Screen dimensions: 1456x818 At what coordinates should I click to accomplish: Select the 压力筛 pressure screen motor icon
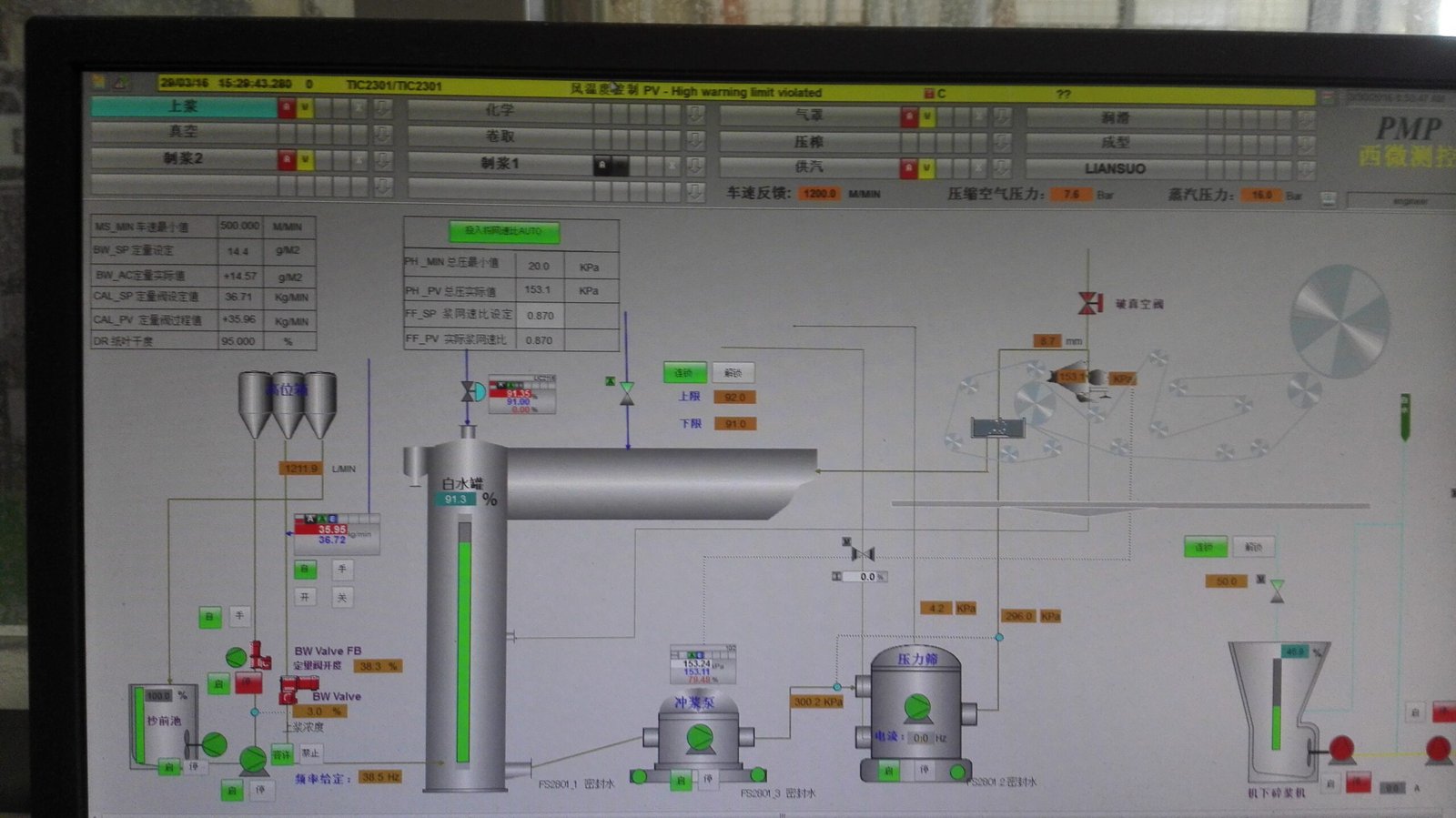click(x=916, y=707)
